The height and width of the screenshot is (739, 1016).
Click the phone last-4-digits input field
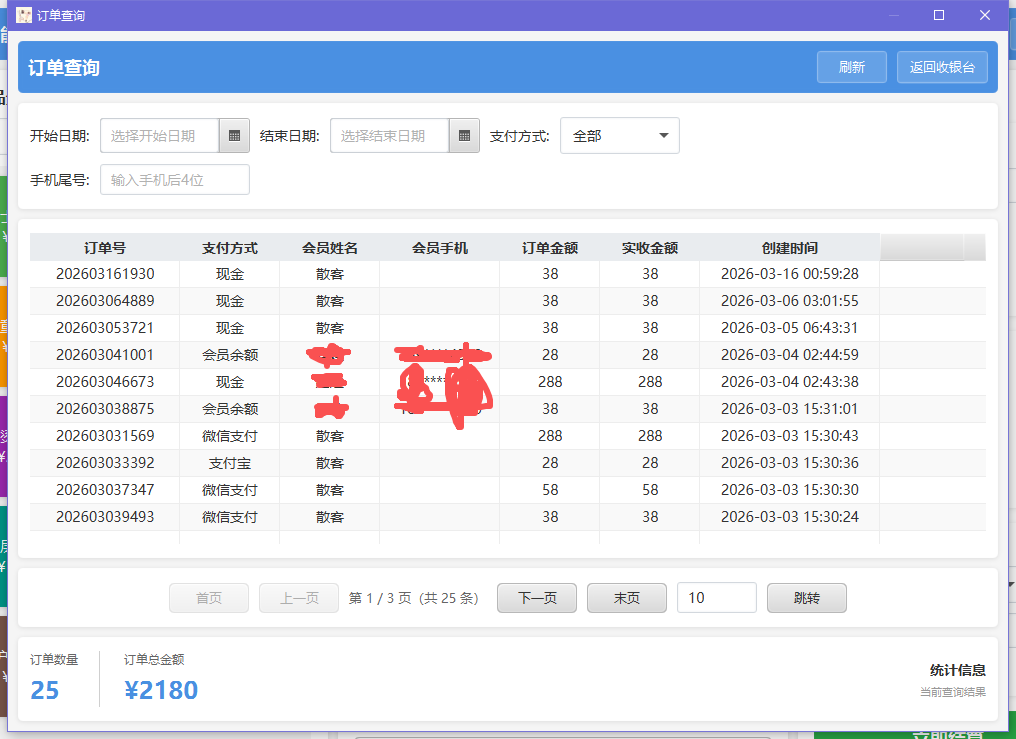[x=174, y=179]
